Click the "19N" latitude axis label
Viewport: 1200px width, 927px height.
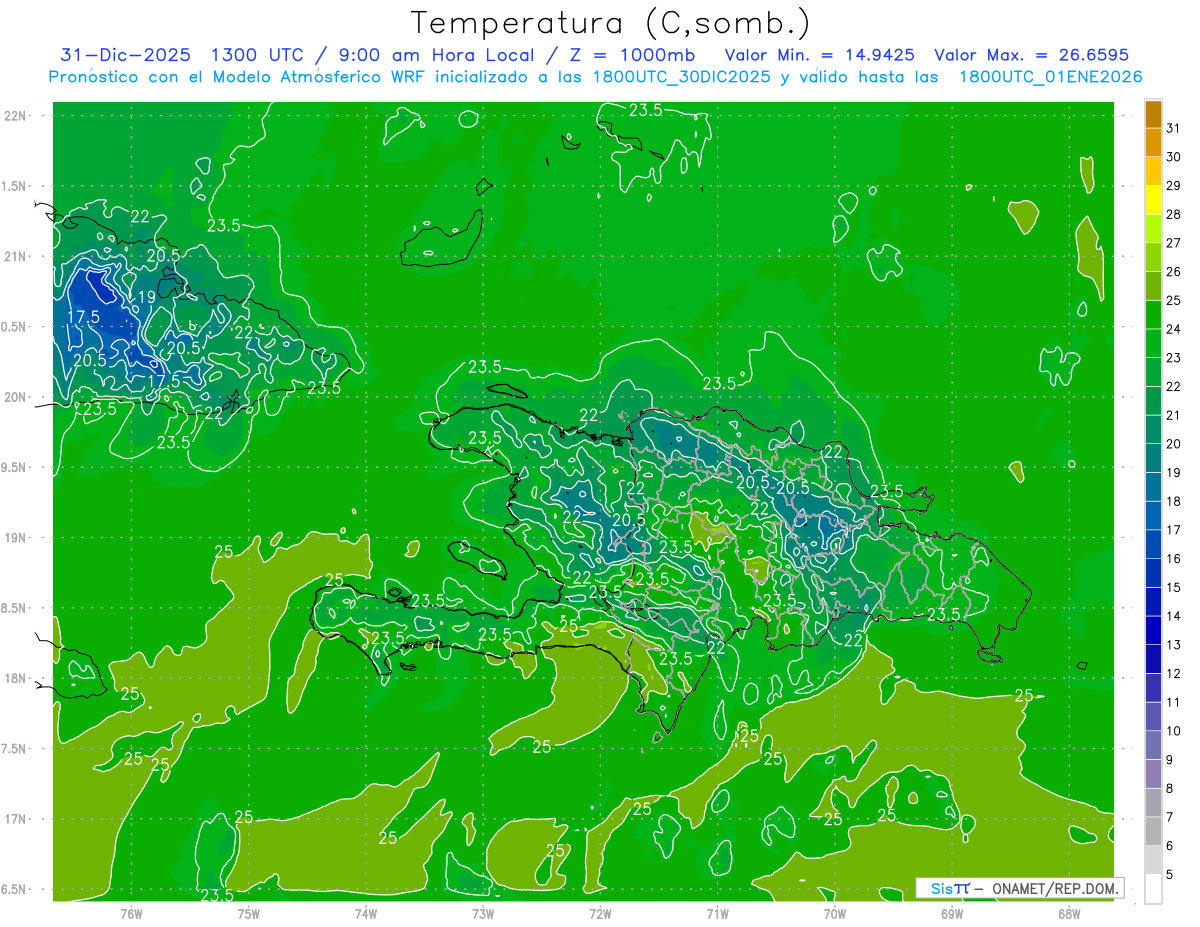coord(14,538)
